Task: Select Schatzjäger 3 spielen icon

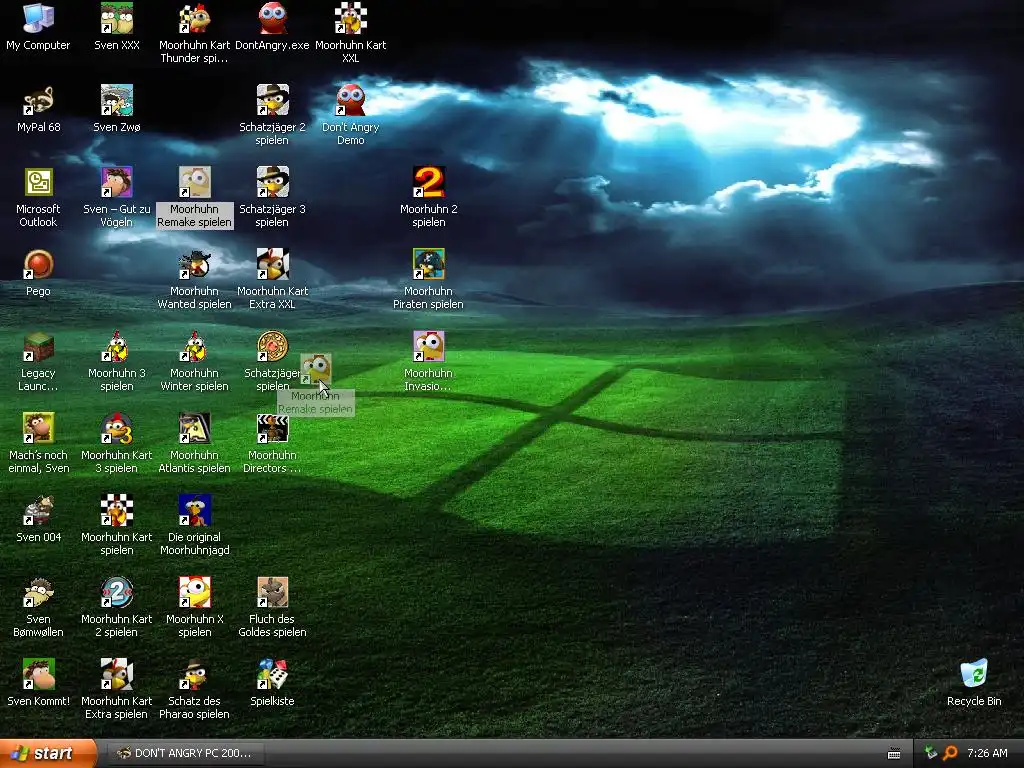Action: click(x=272, y=182)
